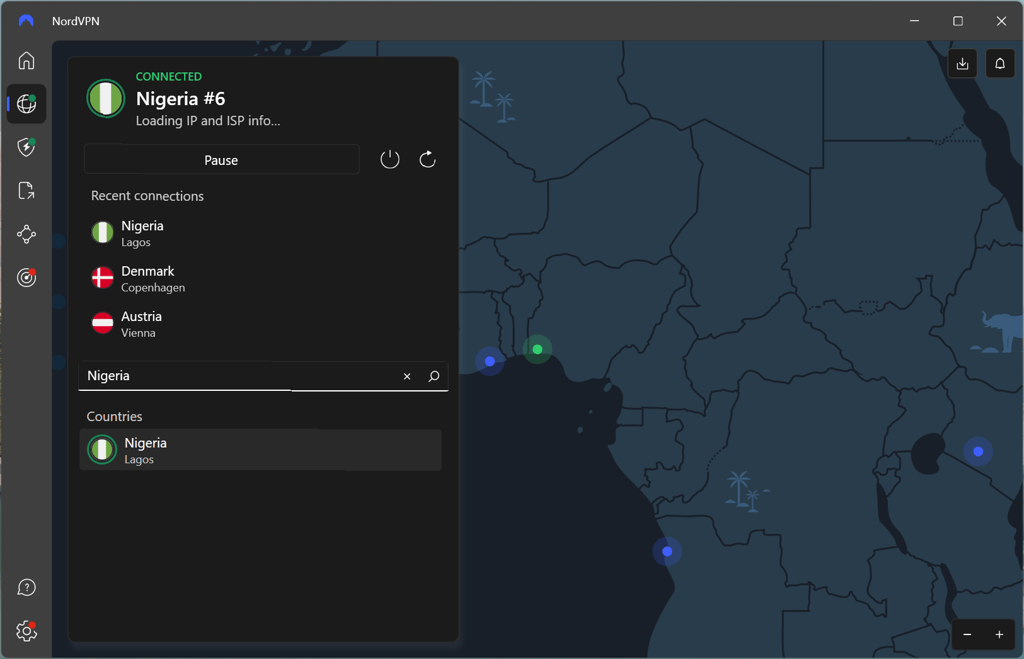The width and height of the screenshot is (1024, 659).
Task: Open the Home tab in sidebar
Action: (26, 60)
